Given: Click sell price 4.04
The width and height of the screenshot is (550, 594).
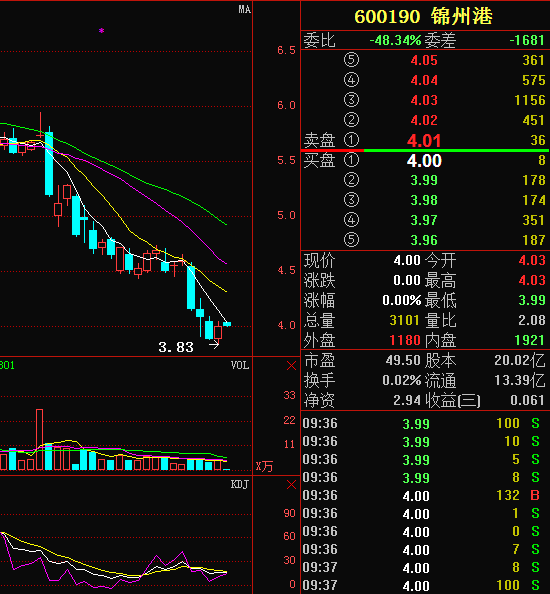Looking at the screenshot, I should coord(424,80).
